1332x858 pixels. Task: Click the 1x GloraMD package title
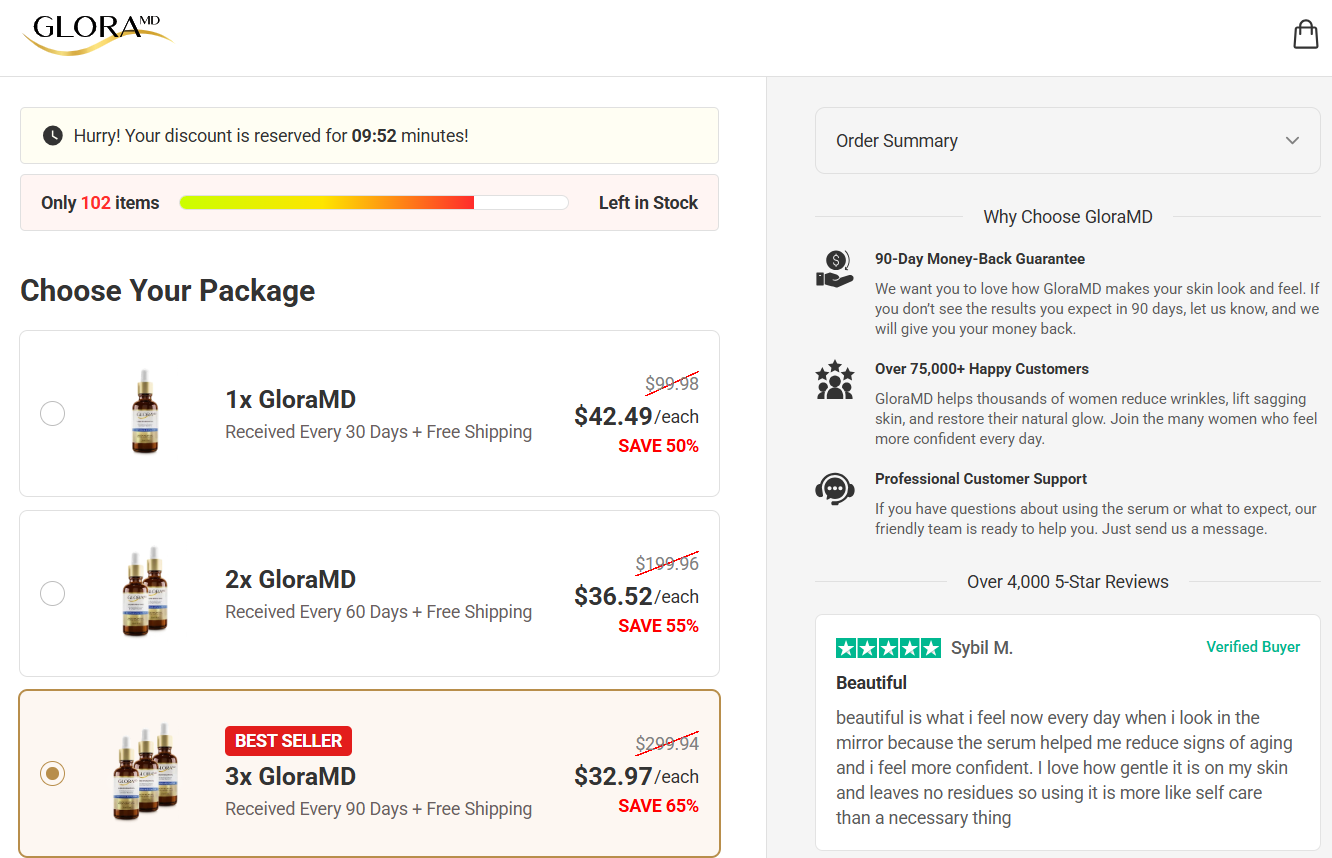point(290,400)
